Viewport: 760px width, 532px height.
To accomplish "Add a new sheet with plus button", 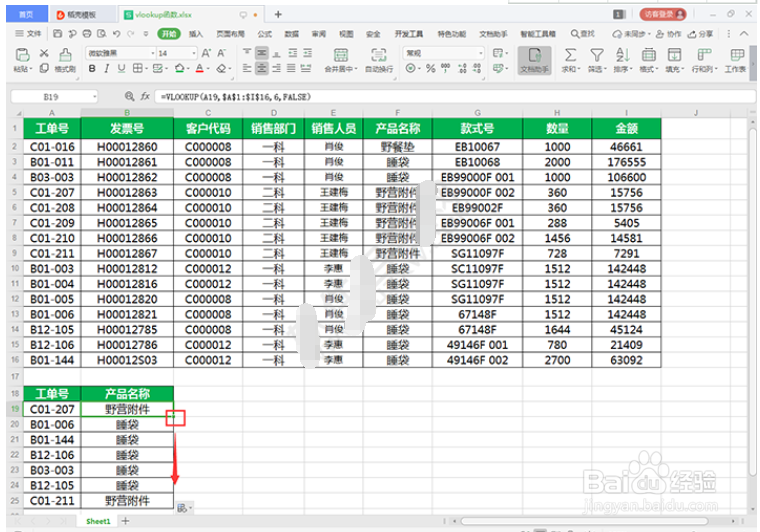I will pyautogui.click(x=126, y=521).
